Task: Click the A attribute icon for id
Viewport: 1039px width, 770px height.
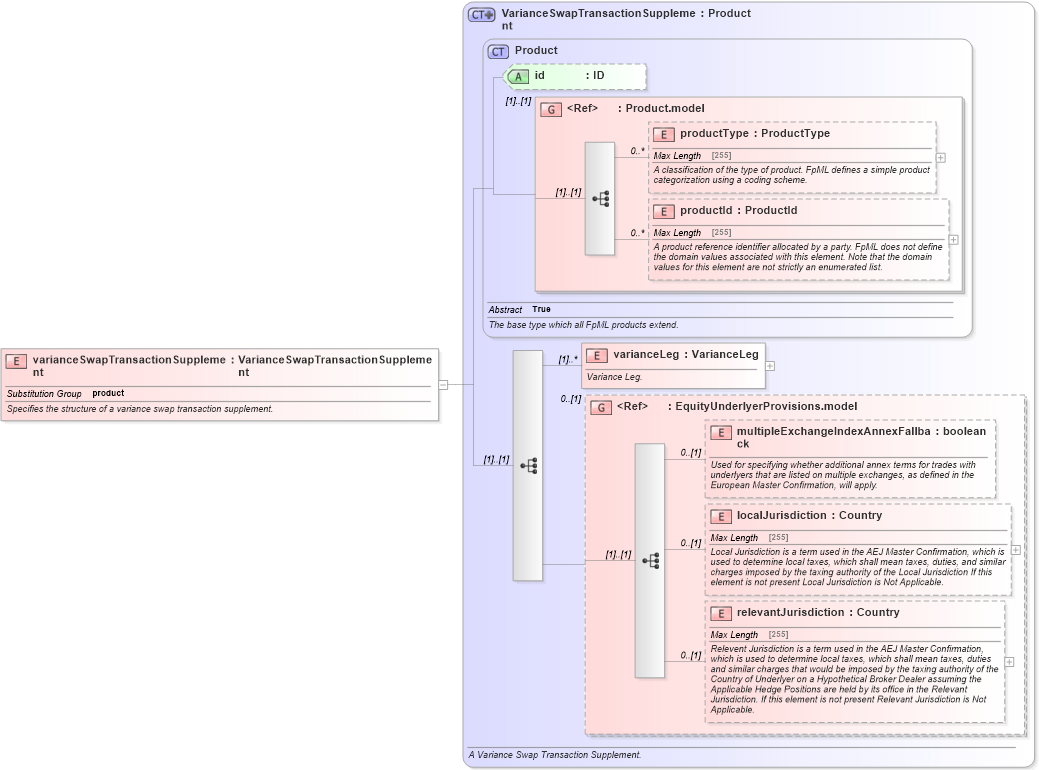Action: point(517,77)
